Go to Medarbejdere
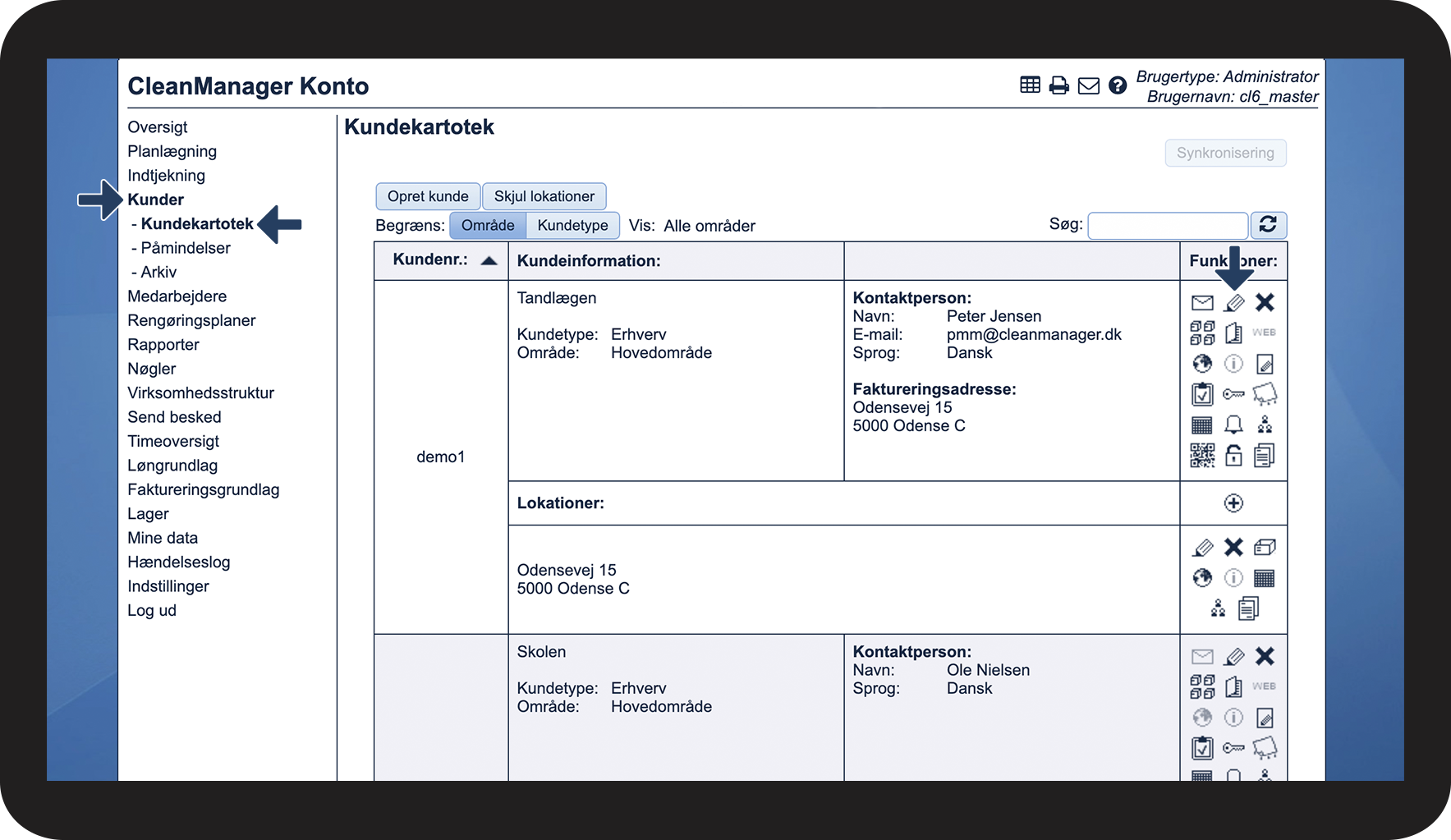This screenshot has width=1451, height=840. (x=177, y=296)
